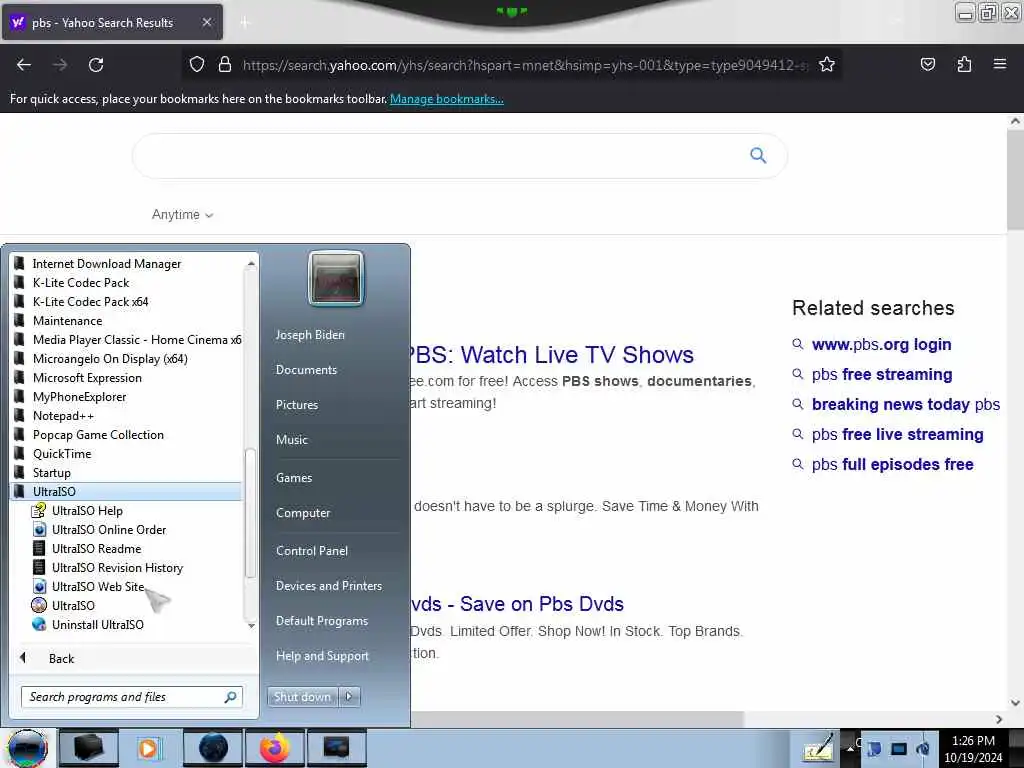Click the URL address bar
Image resolution: width=1024 pixels, height=768 pixels.
[x=524, y=65]
